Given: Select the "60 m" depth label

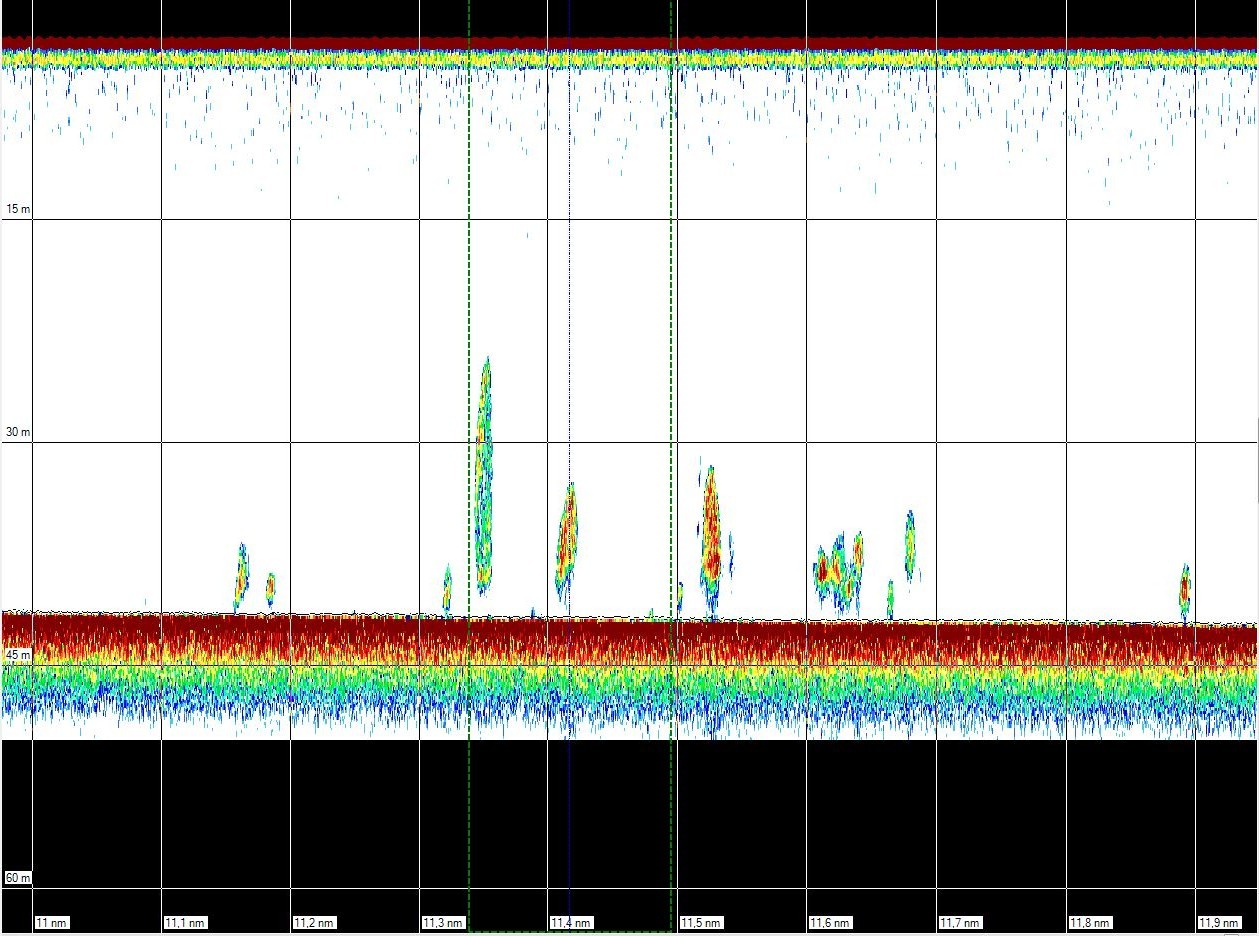Looking at the screenshot, I should [18, 878].
